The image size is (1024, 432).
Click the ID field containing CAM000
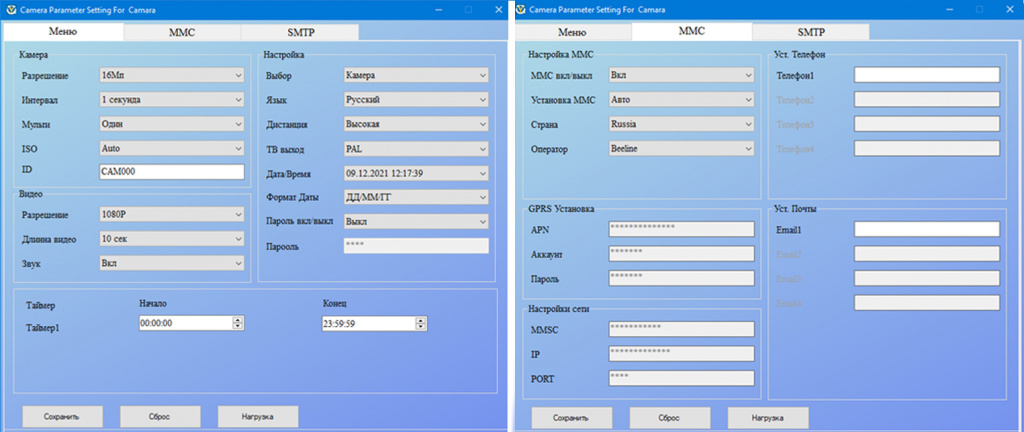pyautogui.click(x=171, y=172)
